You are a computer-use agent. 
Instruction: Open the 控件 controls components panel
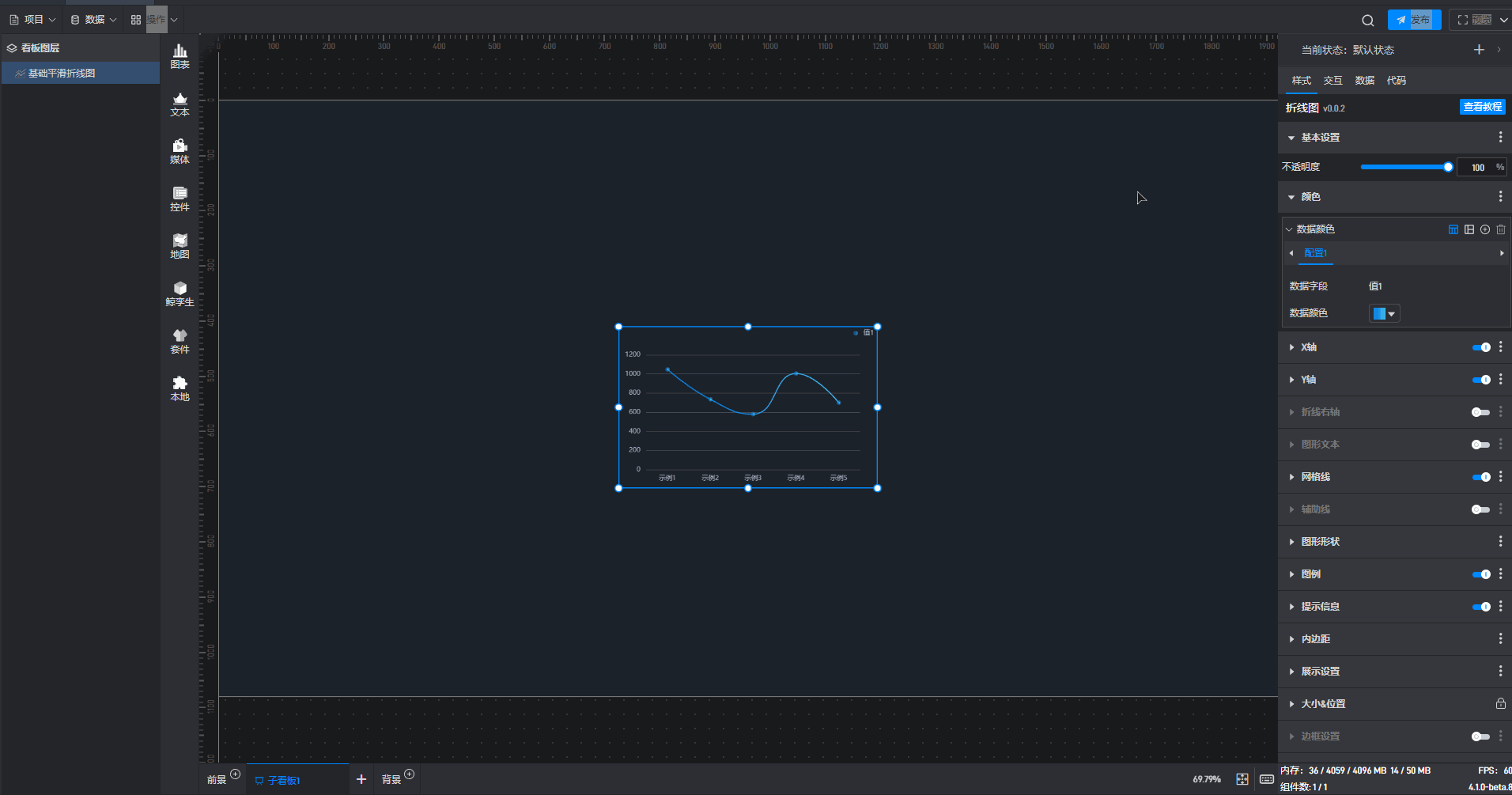tap(180, 199)
